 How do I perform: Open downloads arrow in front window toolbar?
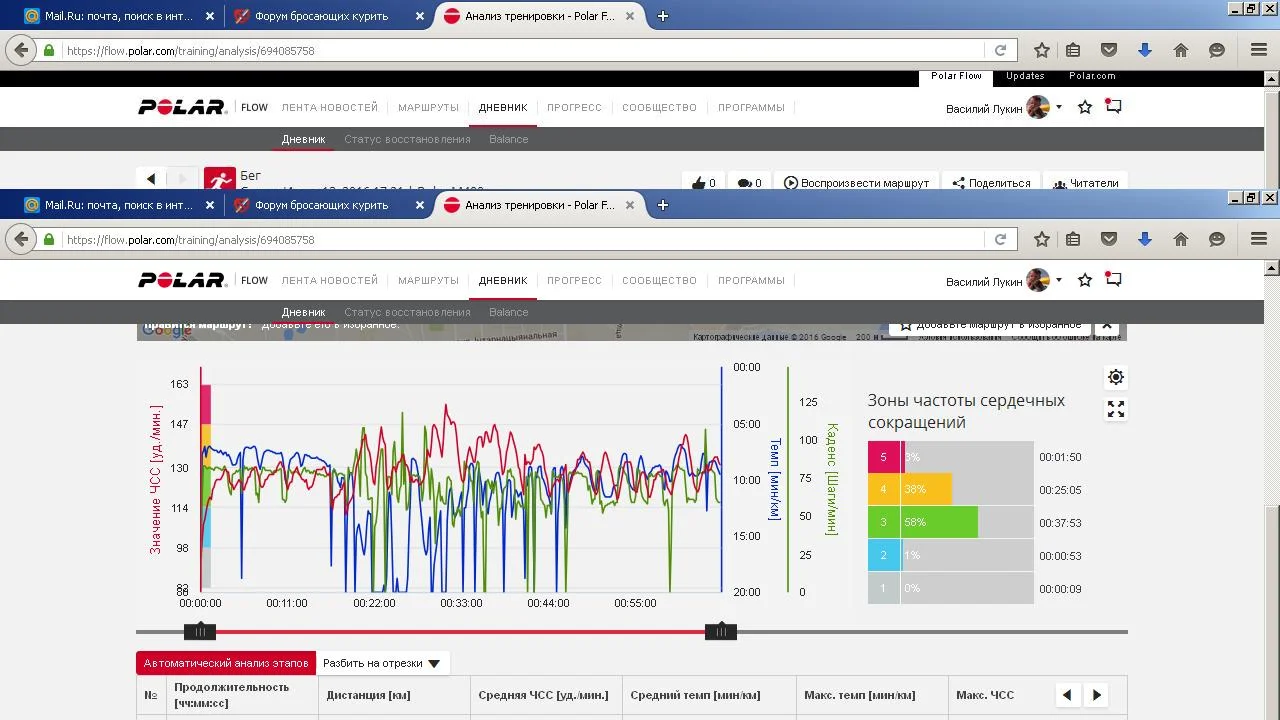point(1145,239)
